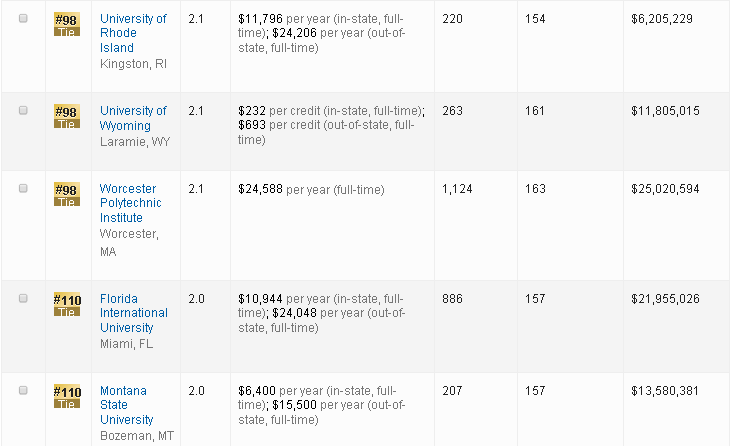Click the #98 Tie badge for Rhode Island
Viewport: 731px width, 446px height.
pyautogui.click(x=66, y=25)
